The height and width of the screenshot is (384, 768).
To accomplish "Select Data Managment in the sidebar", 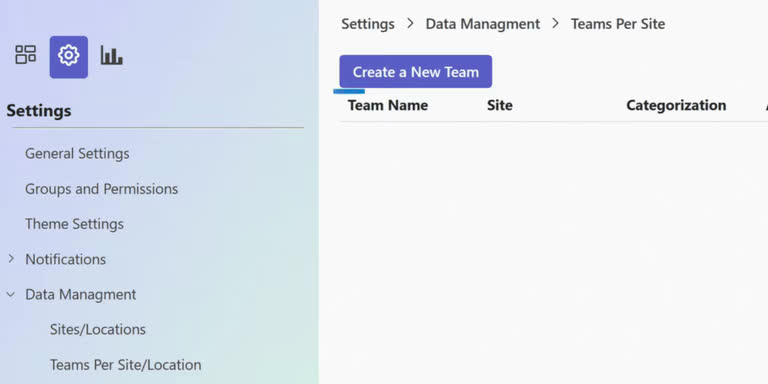I will pyautogui.click(x=81, y=294).
